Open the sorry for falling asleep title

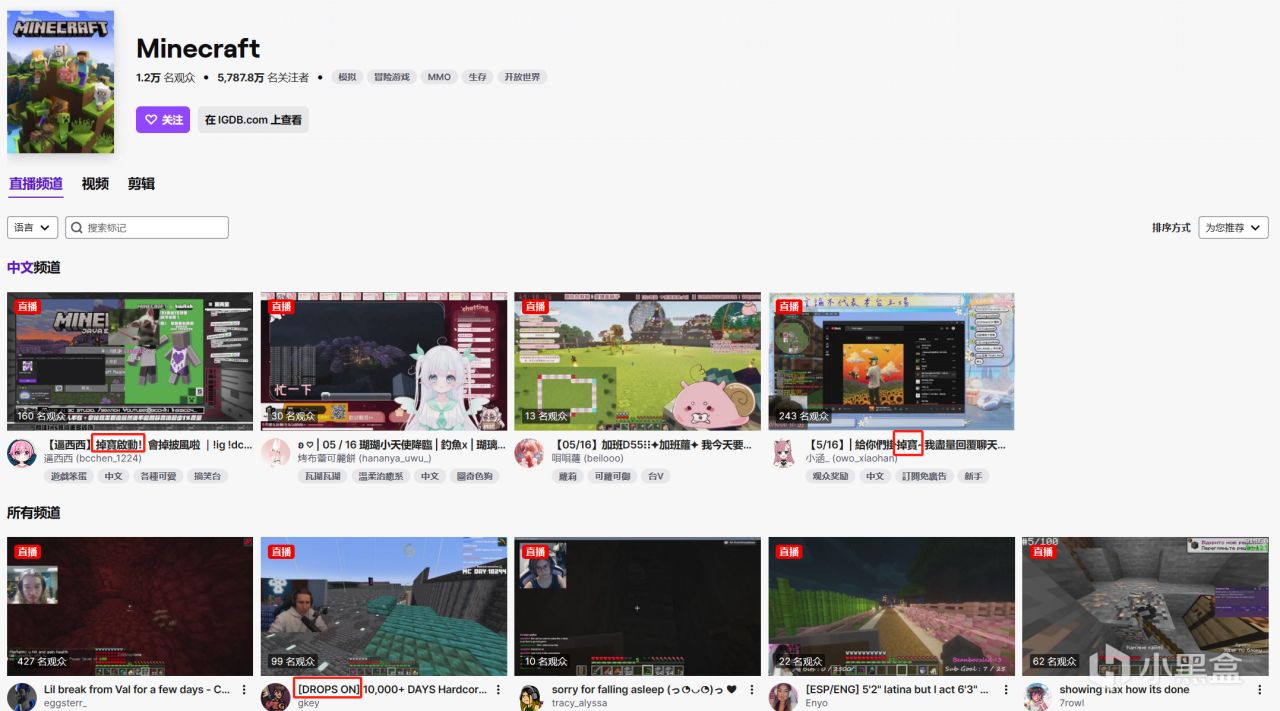tap(644, 690)
